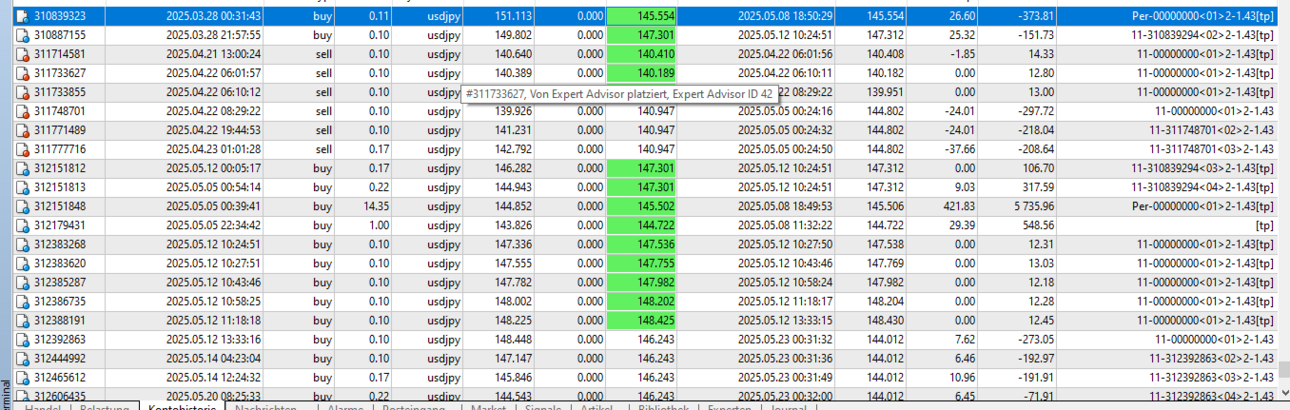Image resolution: width=1290 pixels, height=410 pixels.
Task: Click the green cell showing 145.502
Action: click(641, 207)
